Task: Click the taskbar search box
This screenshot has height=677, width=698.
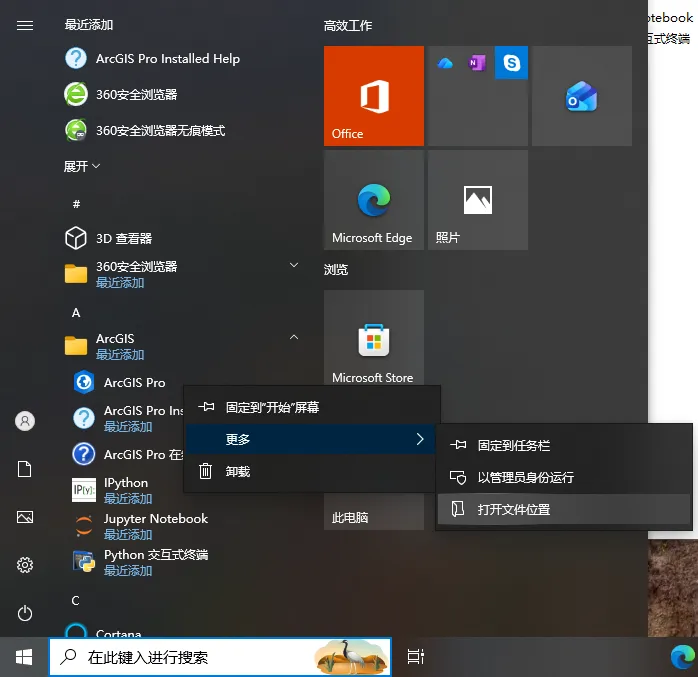Action: click(220, 657)
